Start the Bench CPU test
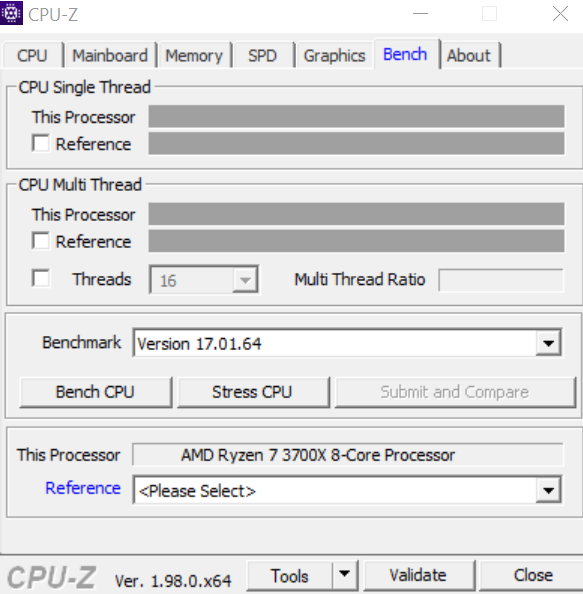583x594 pixels. (95, 392)
